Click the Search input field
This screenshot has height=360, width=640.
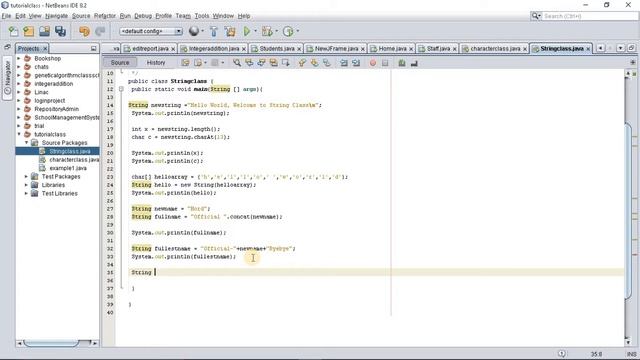pyautogui.click(x=590, y=16)
